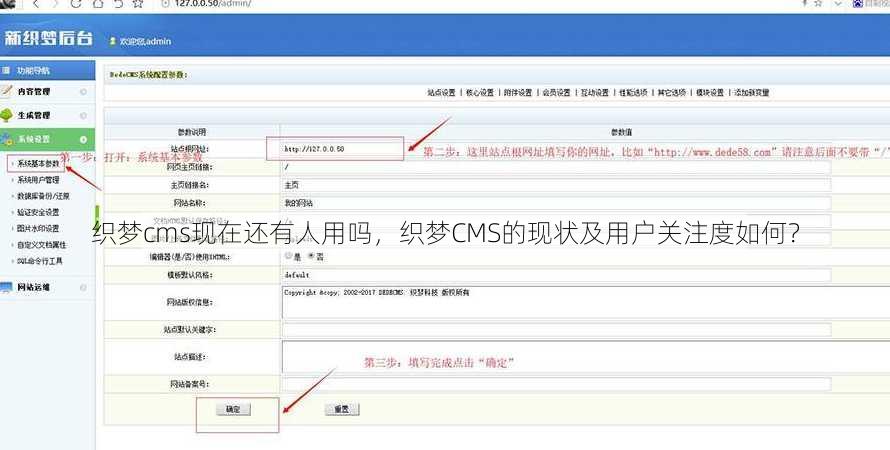Open 自定义文档属性 in sidebar
890x450 pixels.
(41, 245)
